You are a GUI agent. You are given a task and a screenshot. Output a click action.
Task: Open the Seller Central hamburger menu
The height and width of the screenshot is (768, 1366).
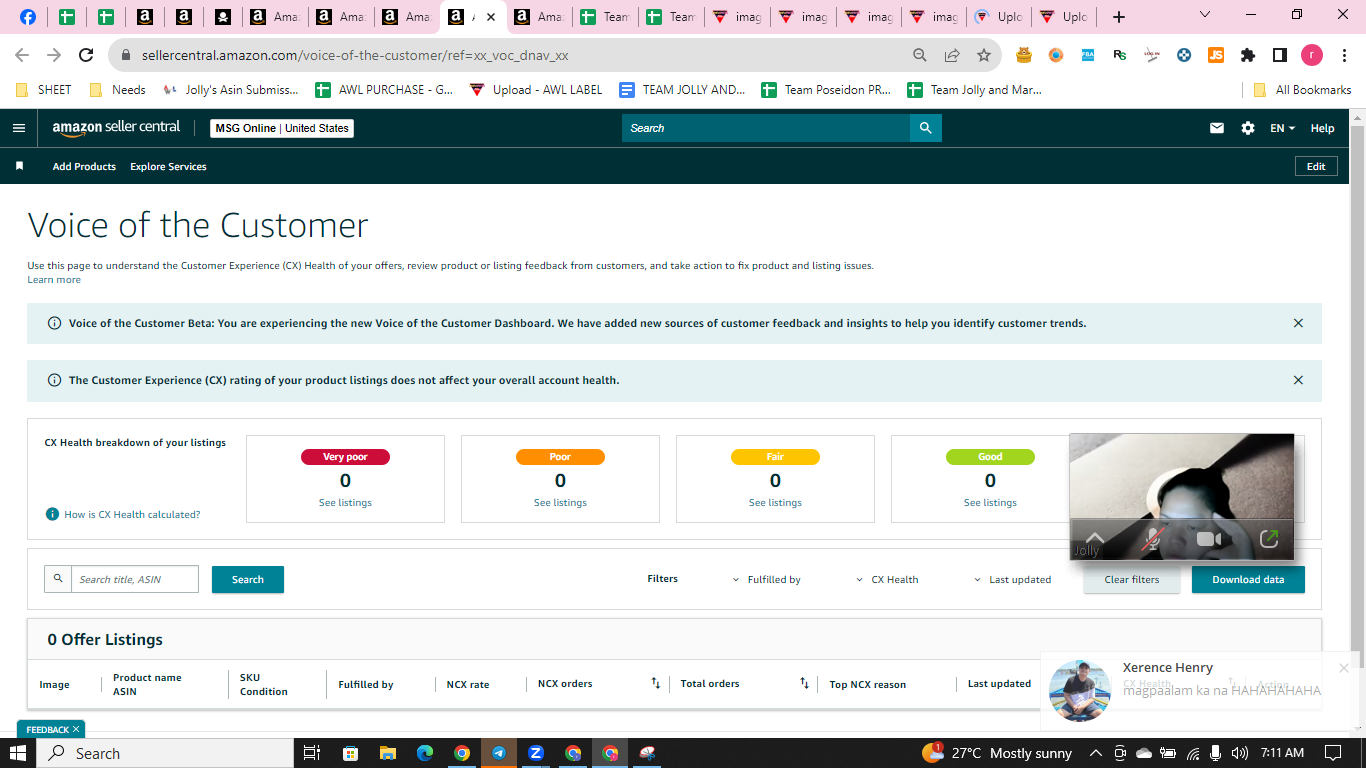click(18, 128)
